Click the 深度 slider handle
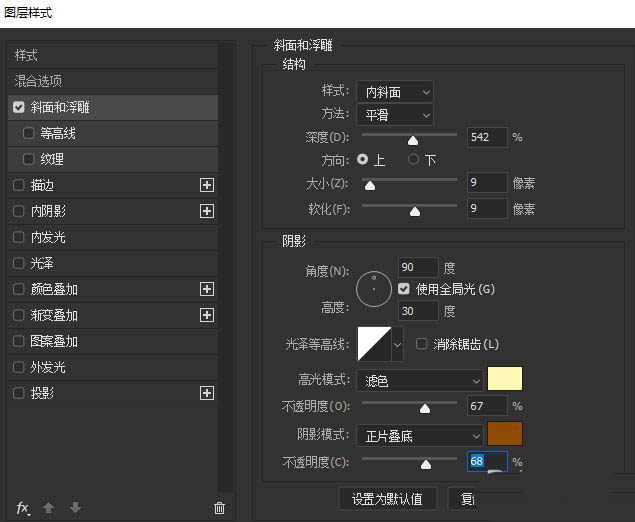Screen dimensions: 635x522 [413, 140]
